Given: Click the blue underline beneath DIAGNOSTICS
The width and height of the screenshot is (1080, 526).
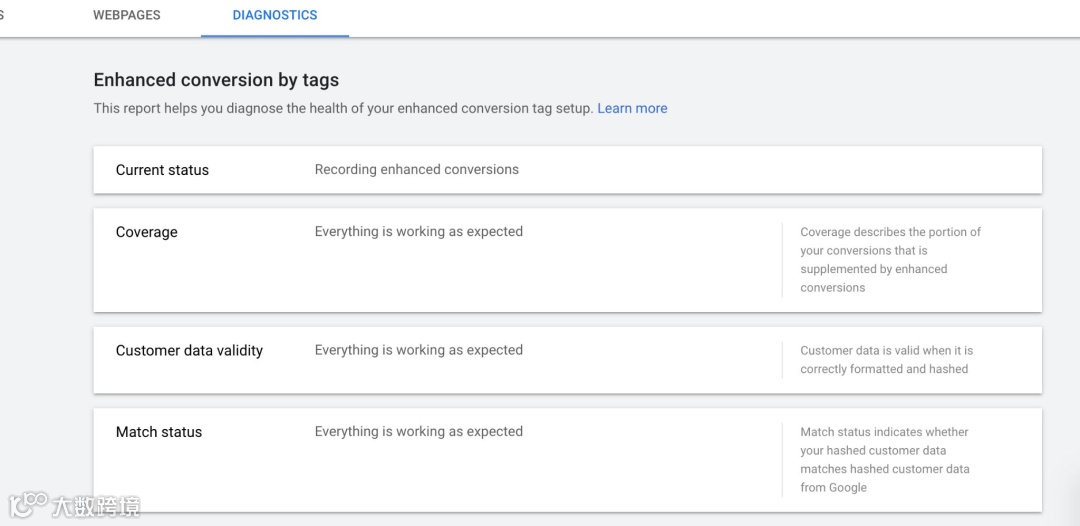Looking at the screenshot, I should click(x=275, y=36).
